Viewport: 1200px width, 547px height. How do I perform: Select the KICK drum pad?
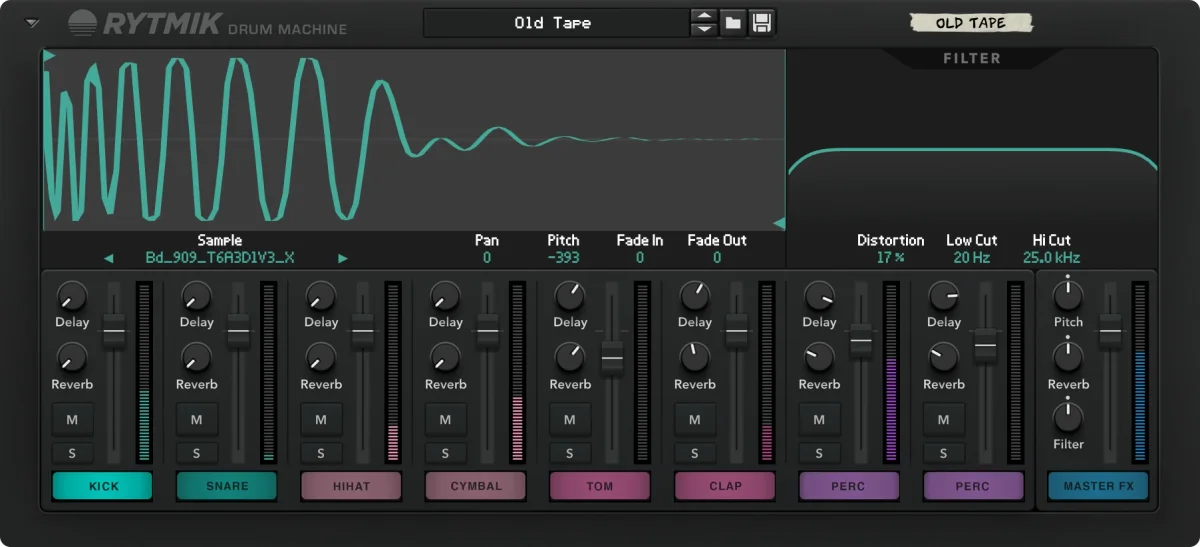[102, 486]
